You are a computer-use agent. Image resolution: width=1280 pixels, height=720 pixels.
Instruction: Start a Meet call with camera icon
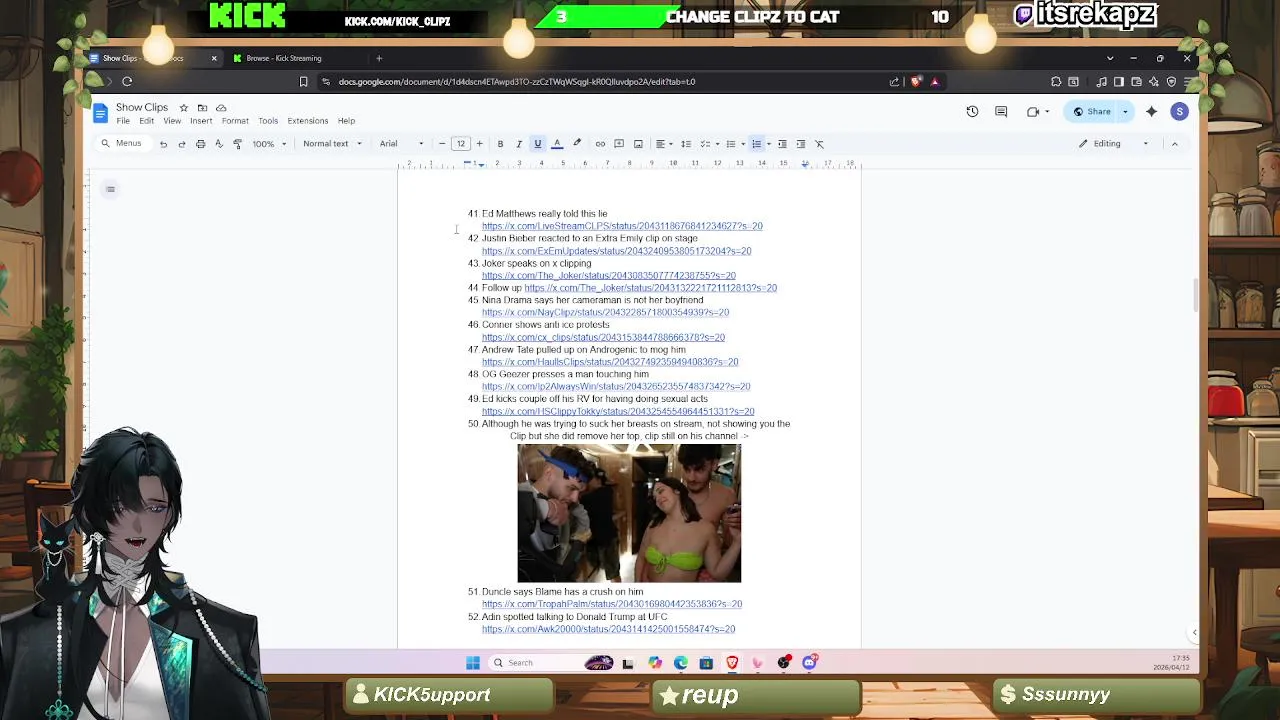coord(1033,112)
